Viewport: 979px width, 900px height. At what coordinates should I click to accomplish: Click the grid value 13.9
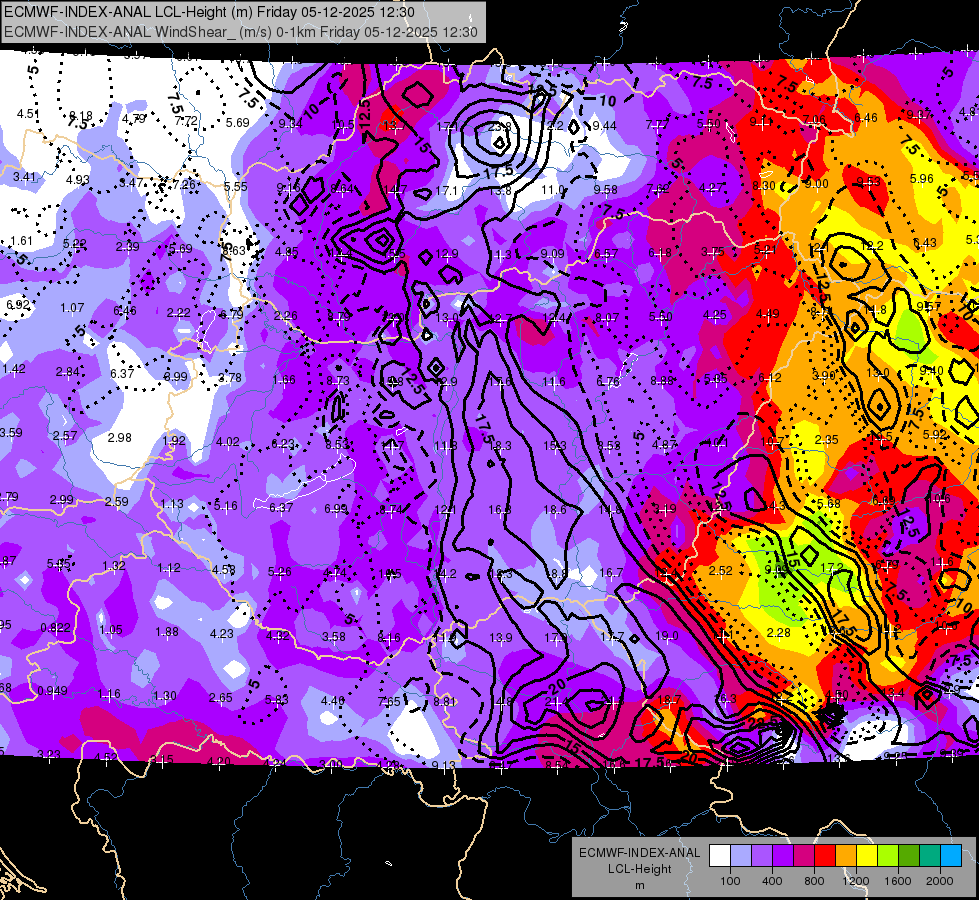501,638
